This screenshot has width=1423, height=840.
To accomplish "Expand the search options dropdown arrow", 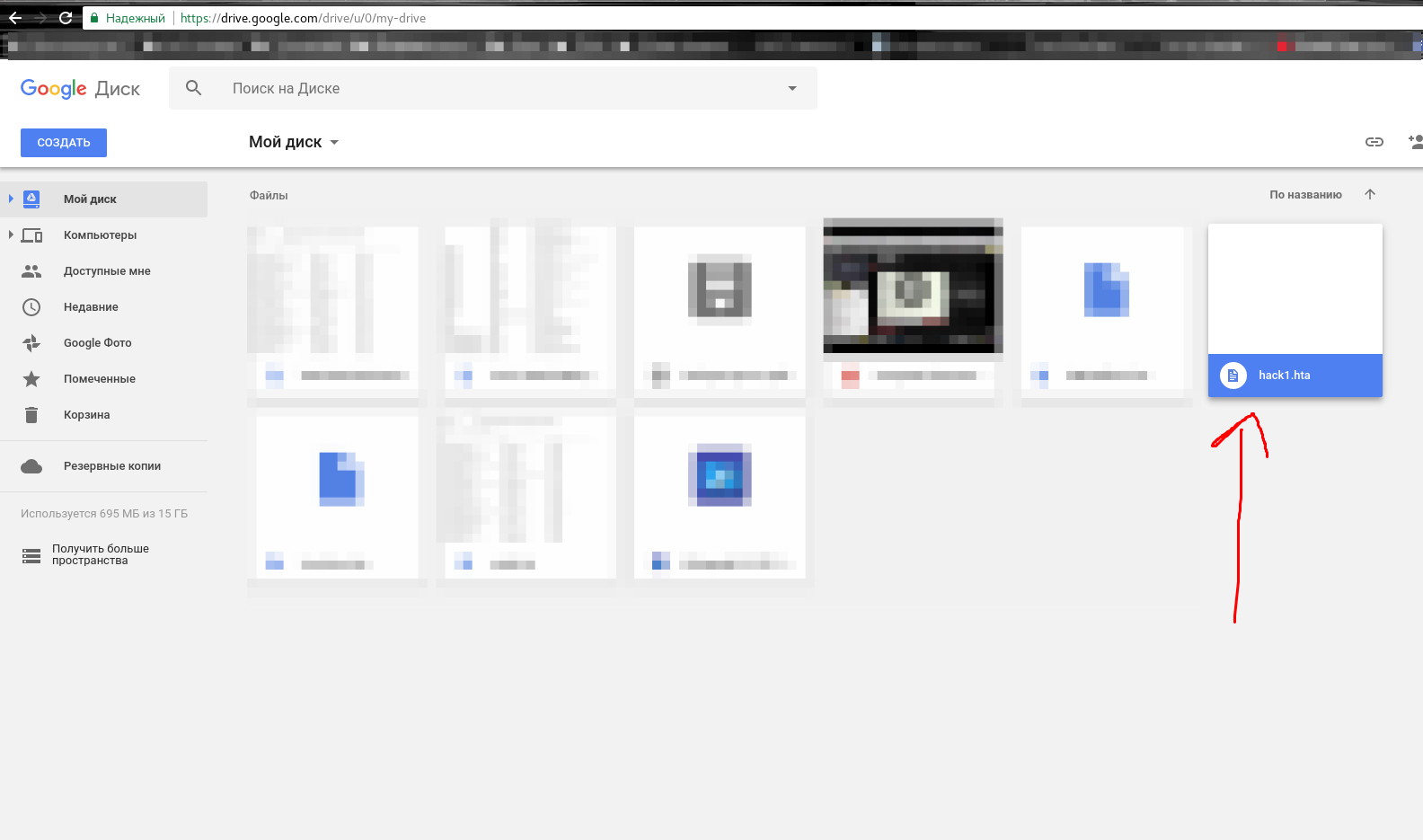I will click(792, 88).
